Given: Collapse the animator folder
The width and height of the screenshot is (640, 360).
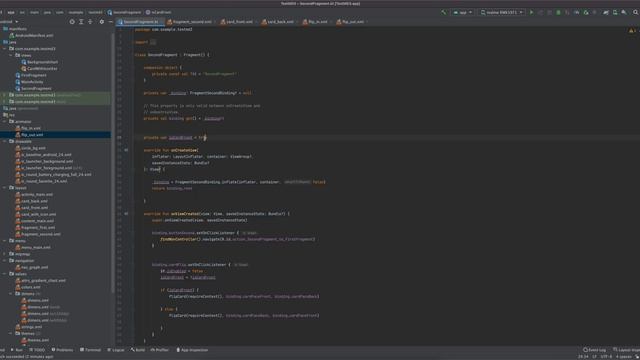Looking at the screenshot, I should click(5, 121).
